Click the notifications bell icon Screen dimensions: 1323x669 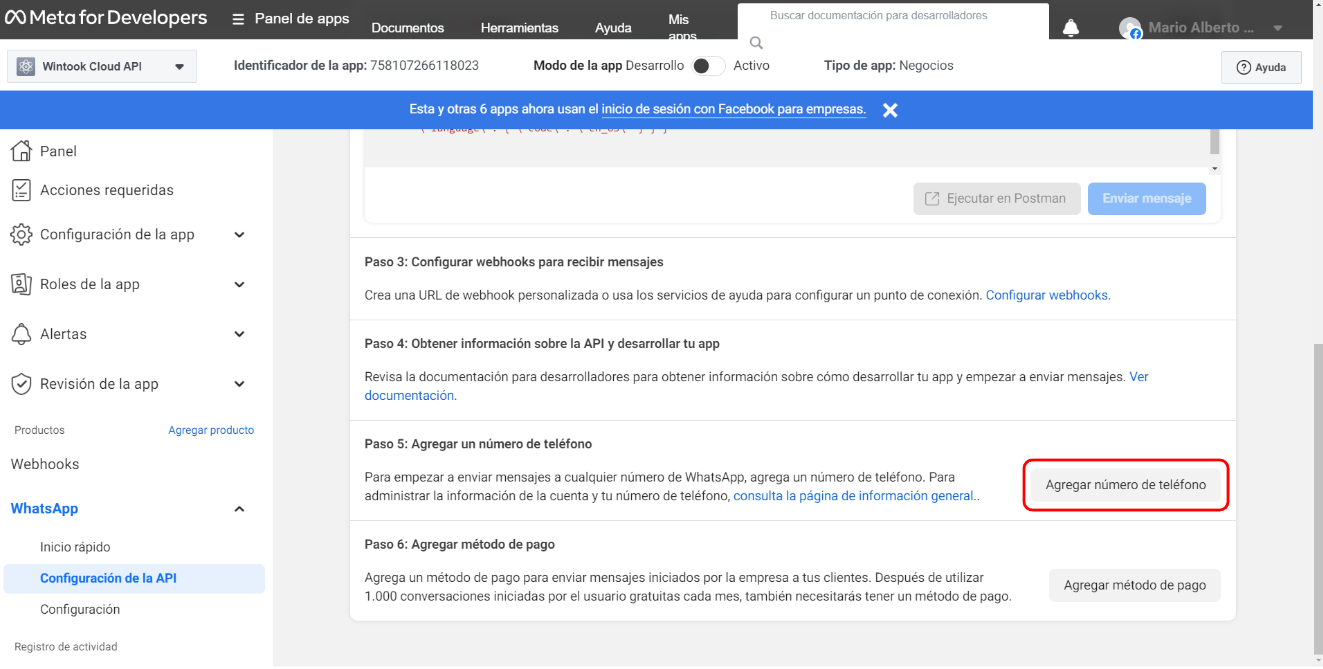pyautogui.click(x=1070, y=28)
